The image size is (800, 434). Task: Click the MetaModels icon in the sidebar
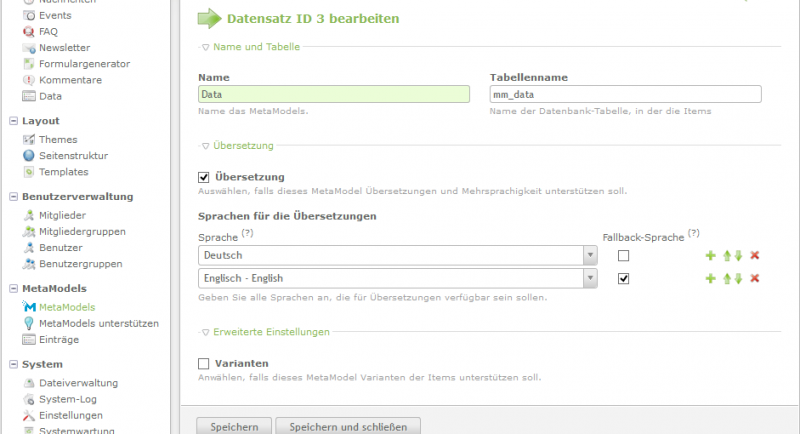tap(28, 307)
